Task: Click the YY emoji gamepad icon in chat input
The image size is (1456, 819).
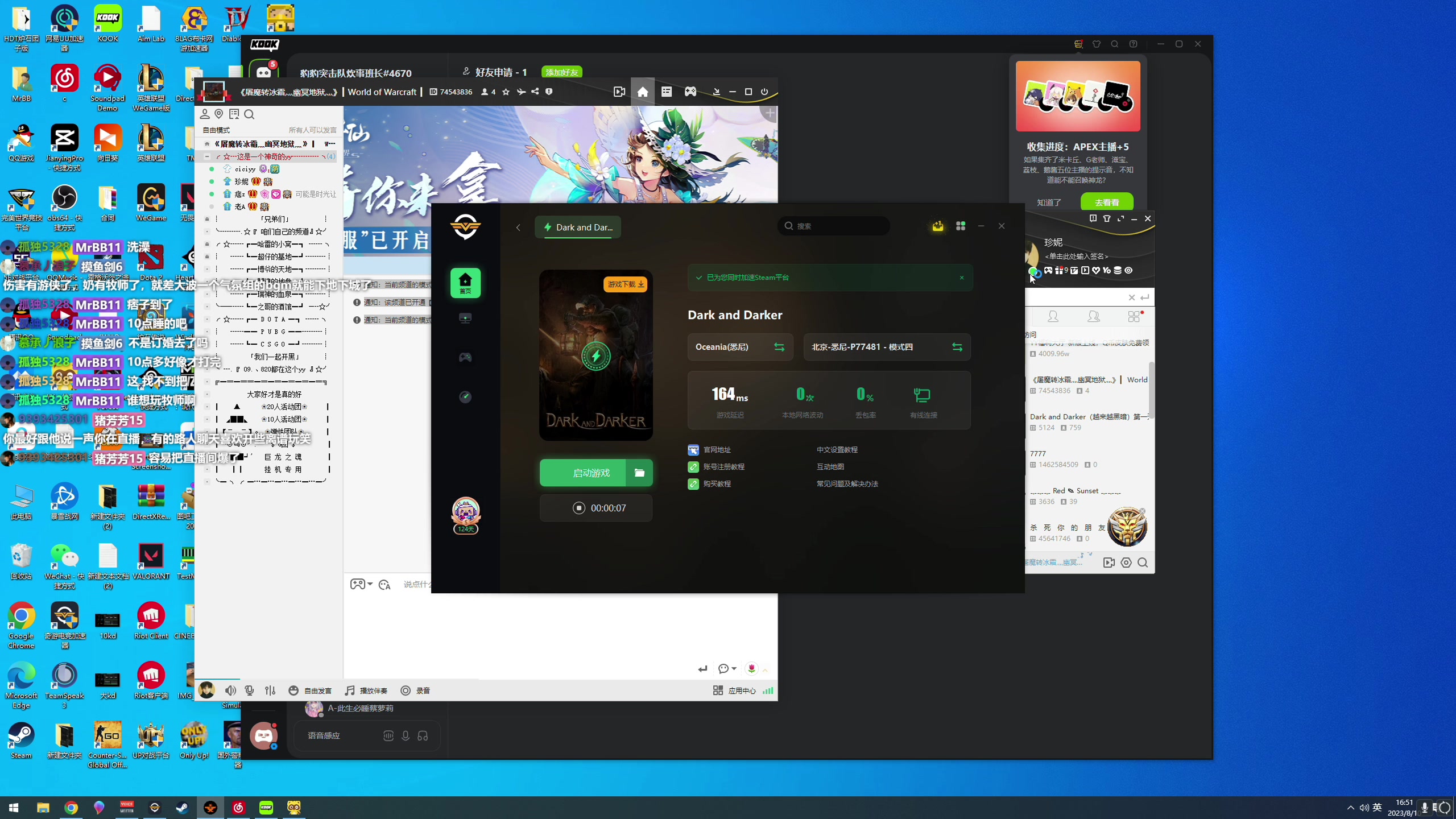Action: point(357,584)
